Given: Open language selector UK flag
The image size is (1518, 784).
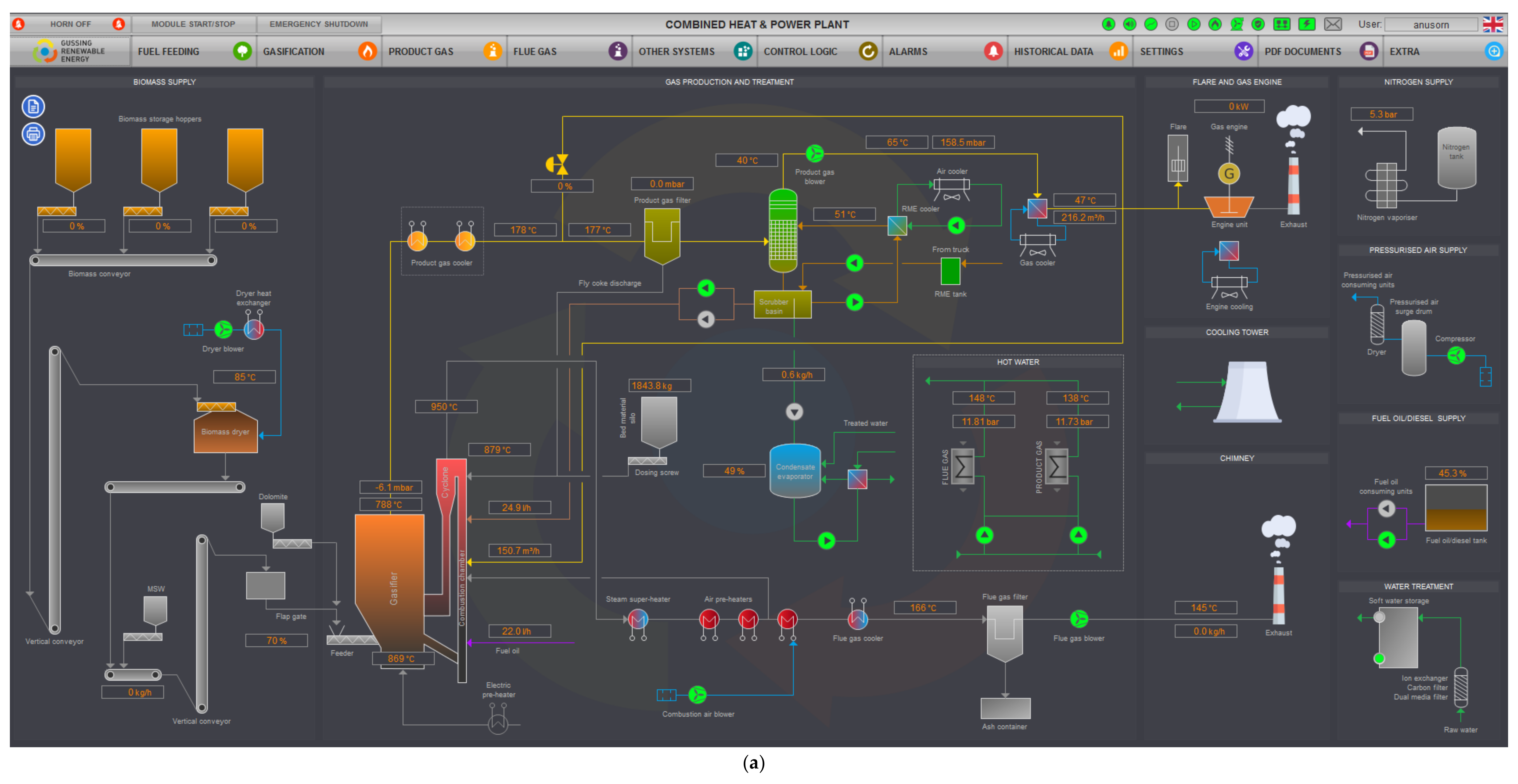Looking at the screenshot, I should tap(1493, 24).
